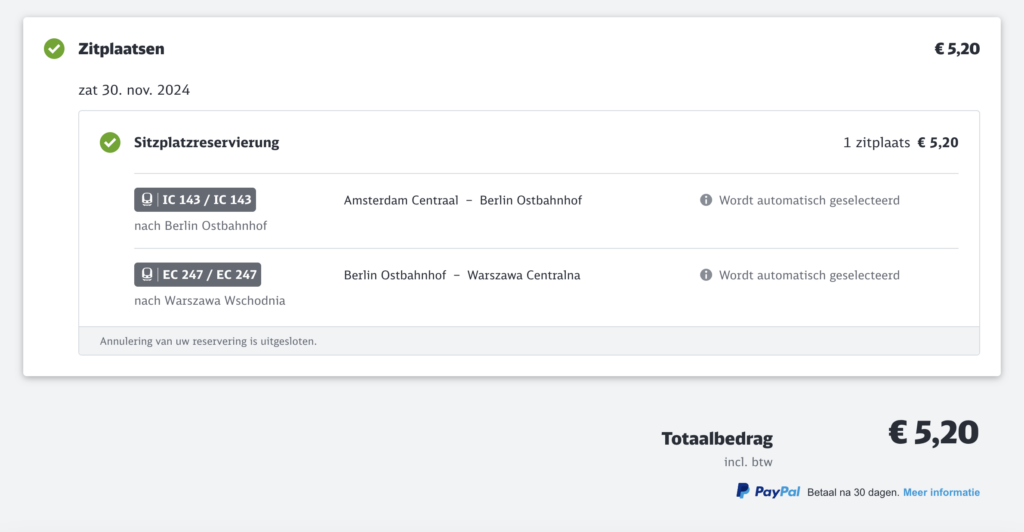Image resolution: width=1024 pixels, height=532 pixels.
Task: Open the Meer informatie link
Action: coord(941,492)
